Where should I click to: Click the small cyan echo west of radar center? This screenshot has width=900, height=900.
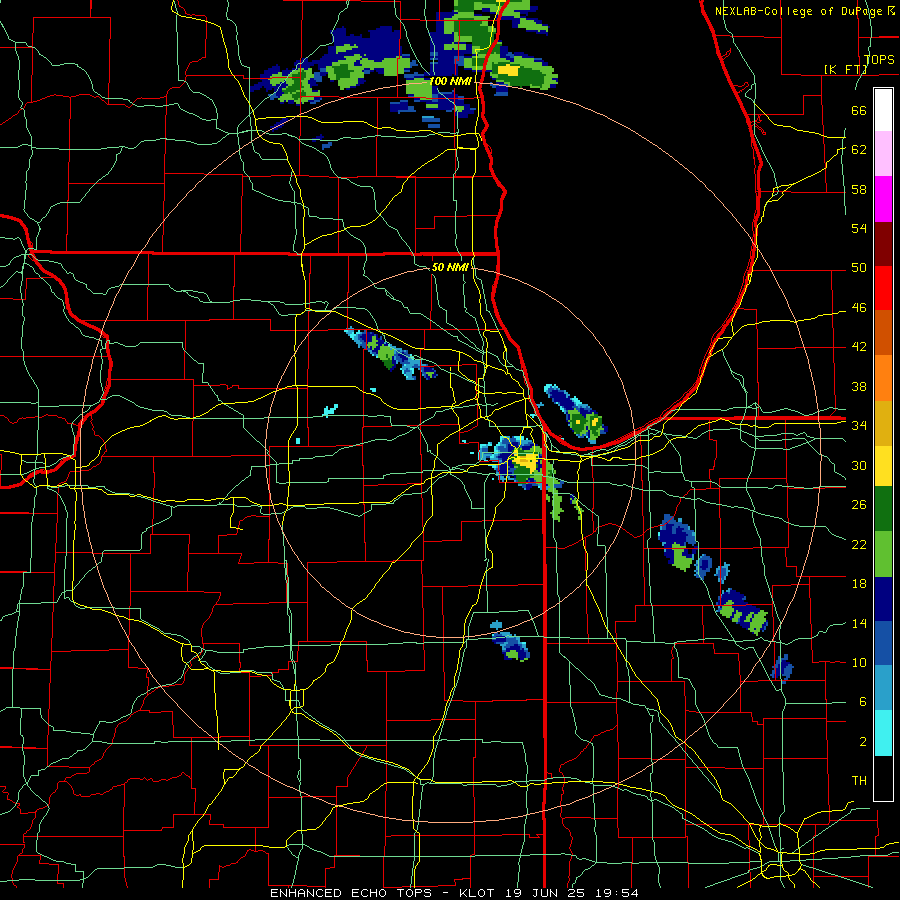click(330, 410)
